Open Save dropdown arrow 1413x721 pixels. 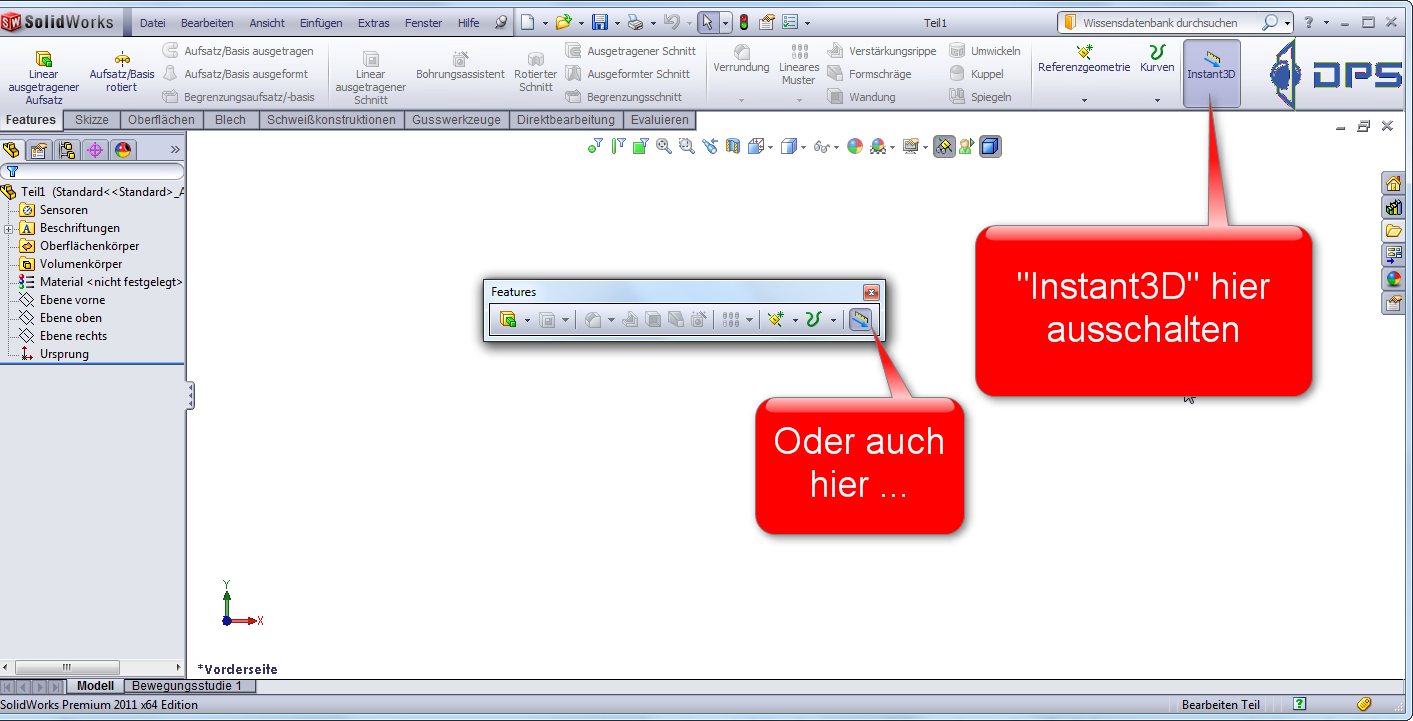point(617,23)
